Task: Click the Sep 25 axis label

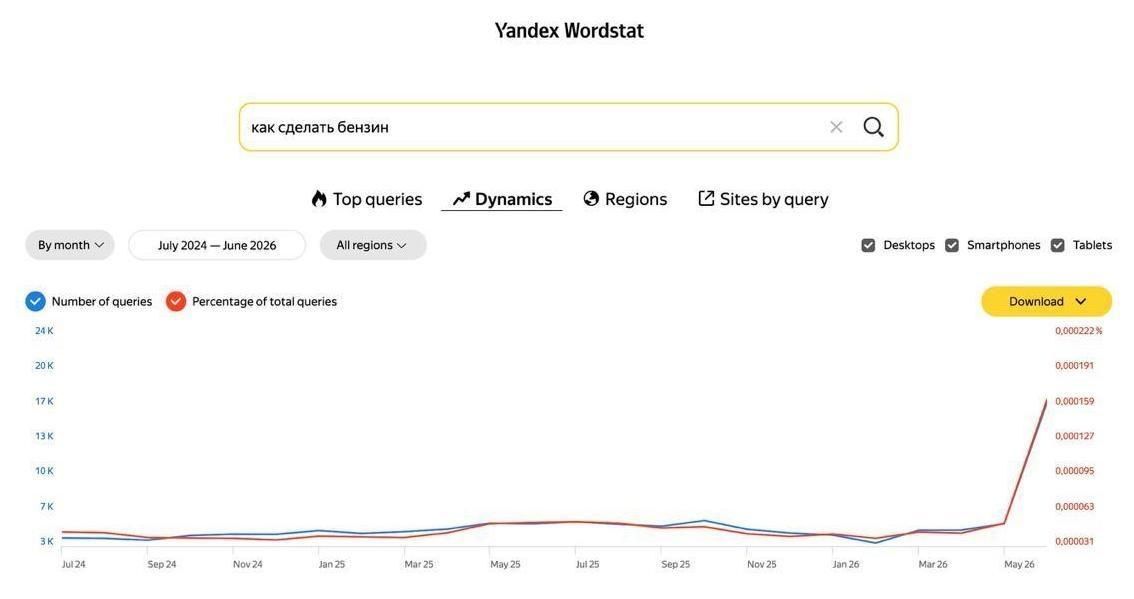Action: point(675,564)
